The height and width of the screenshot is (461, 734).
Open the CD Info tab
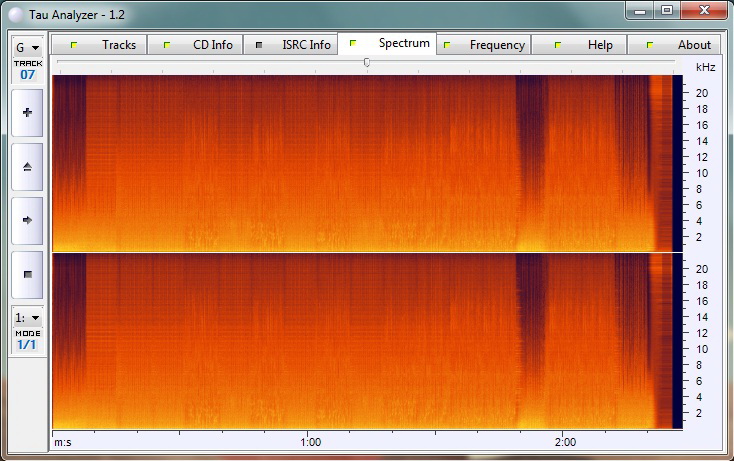tap(198, 45)
